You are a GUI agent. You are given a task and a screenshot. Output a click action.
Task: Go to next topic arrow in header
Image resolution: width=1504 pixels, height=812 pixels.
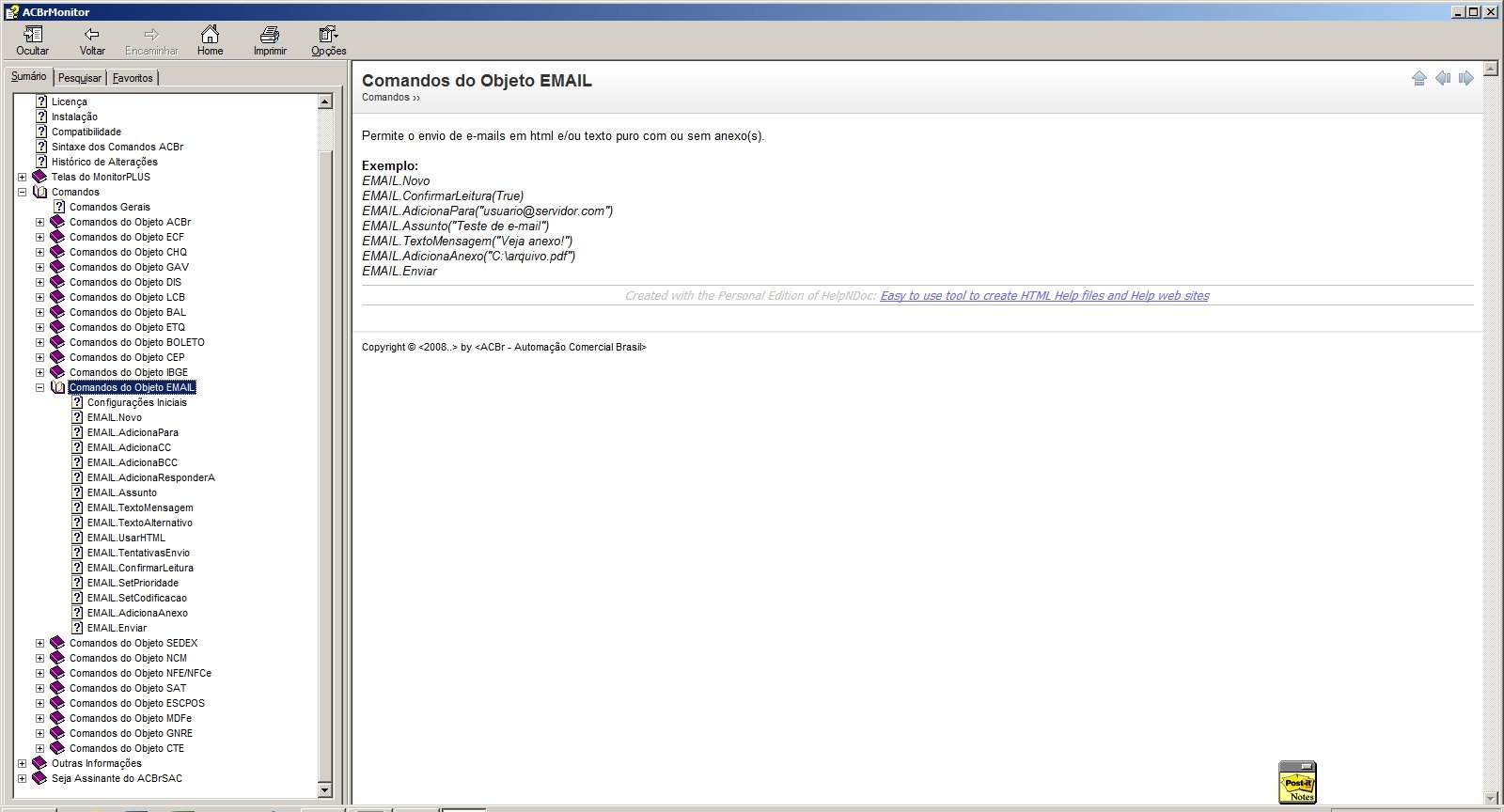(x=1466, y=78)
